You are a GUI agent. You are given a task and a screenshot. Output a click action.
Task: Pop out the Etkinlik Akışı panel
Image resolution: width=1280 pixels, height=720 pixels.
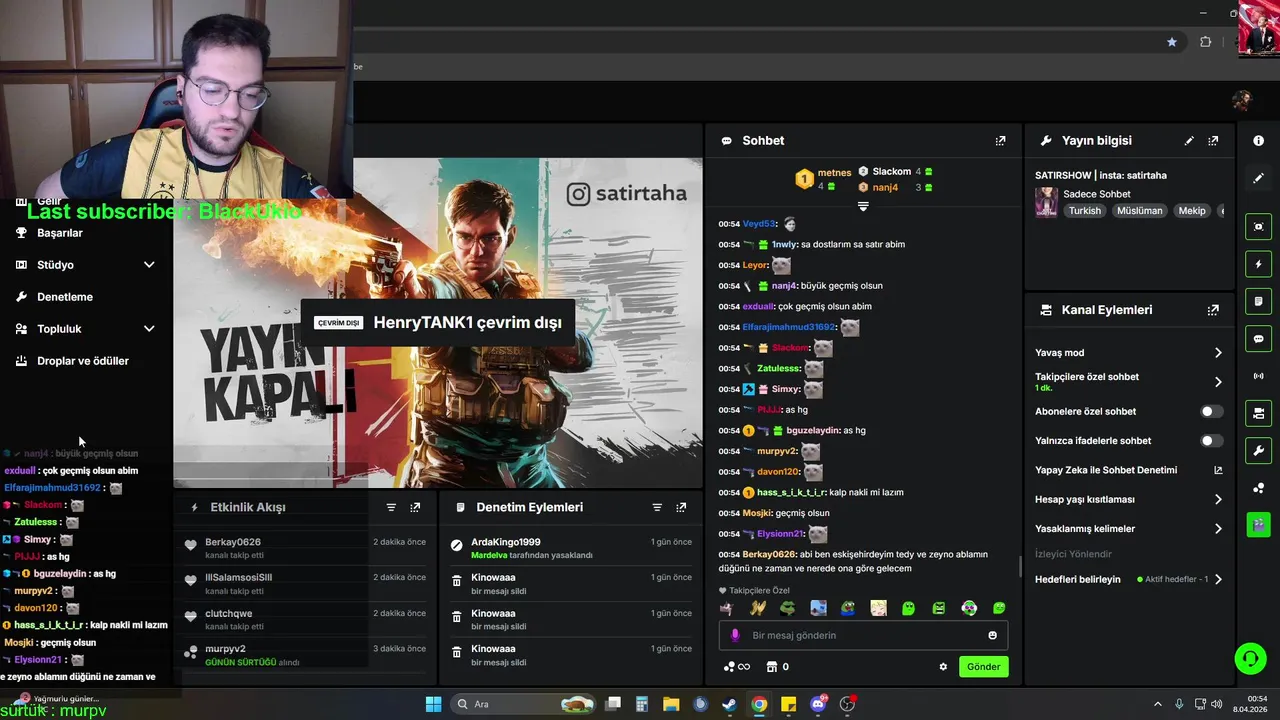(415, 507)
